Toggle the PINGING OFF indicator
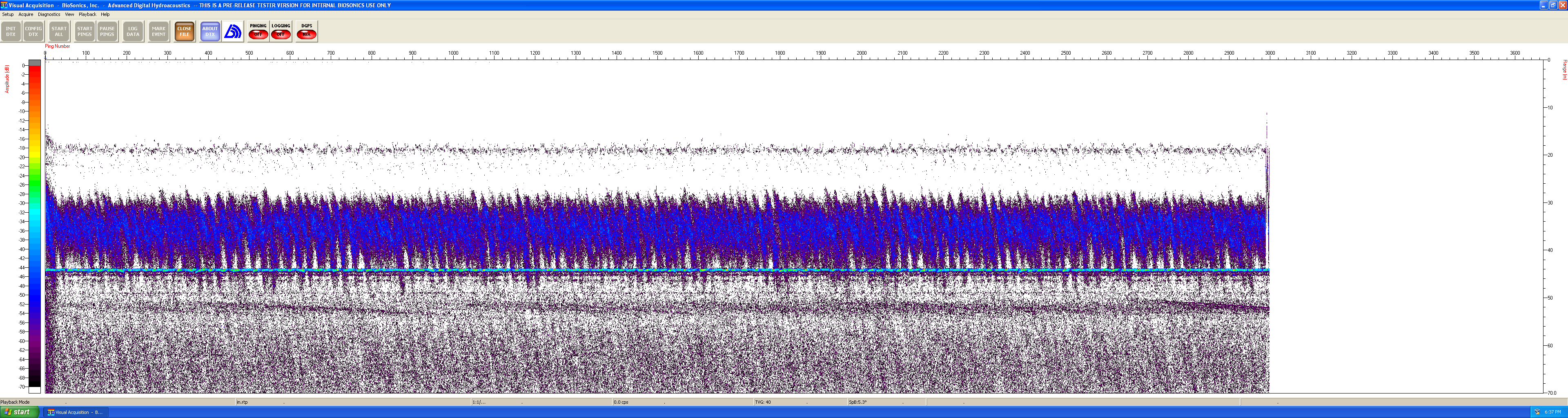 pos(258,32)
